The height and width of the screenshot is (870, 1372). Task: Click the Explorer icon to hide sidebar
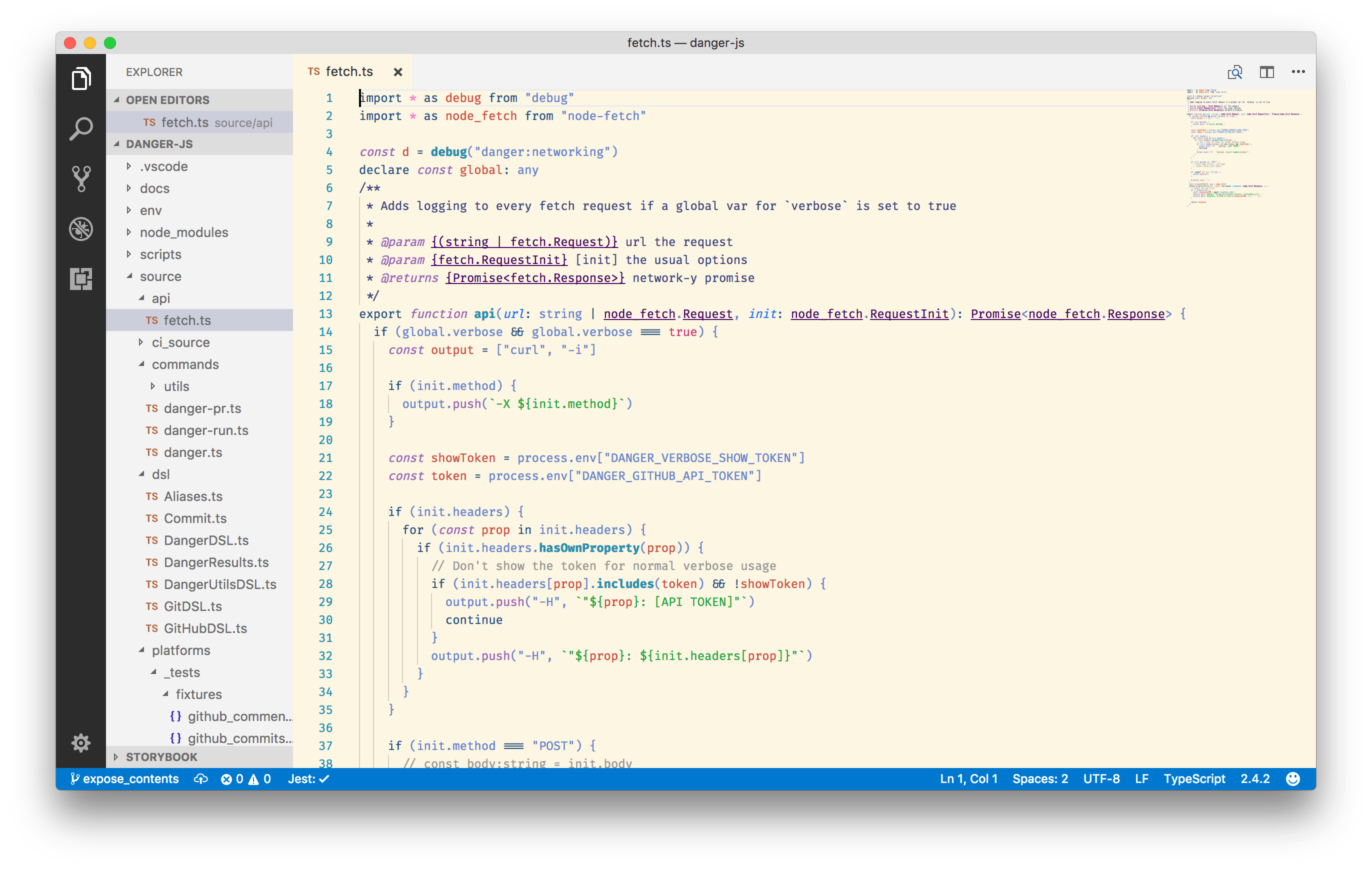point(80,79)
